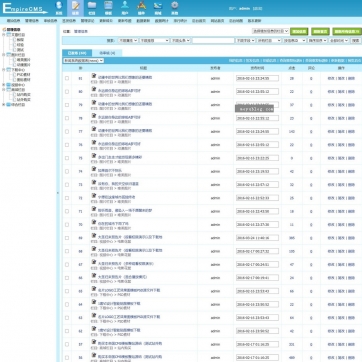Click the green 刷新首页 button
This screenshot has width=362, height=362.
click(x=320, y=31)
